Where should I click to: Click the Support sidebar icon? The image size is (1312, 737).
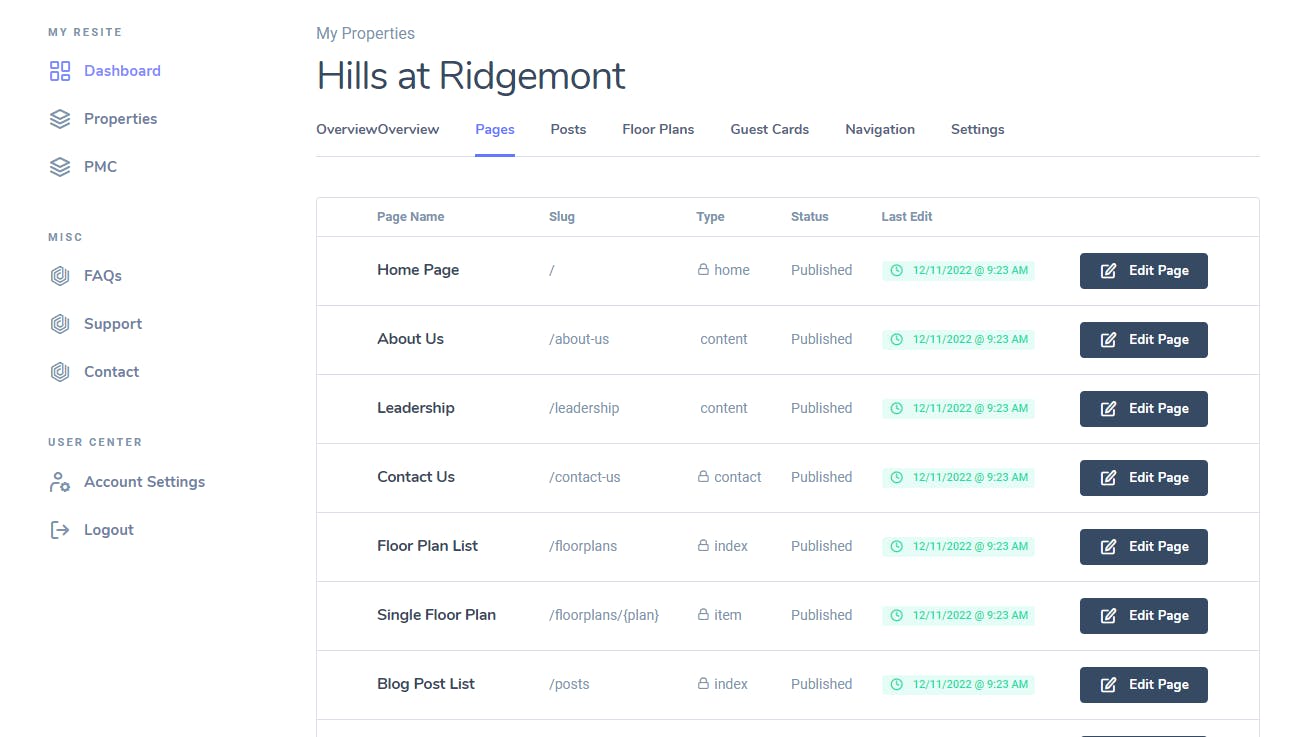(x=60, y=324)
